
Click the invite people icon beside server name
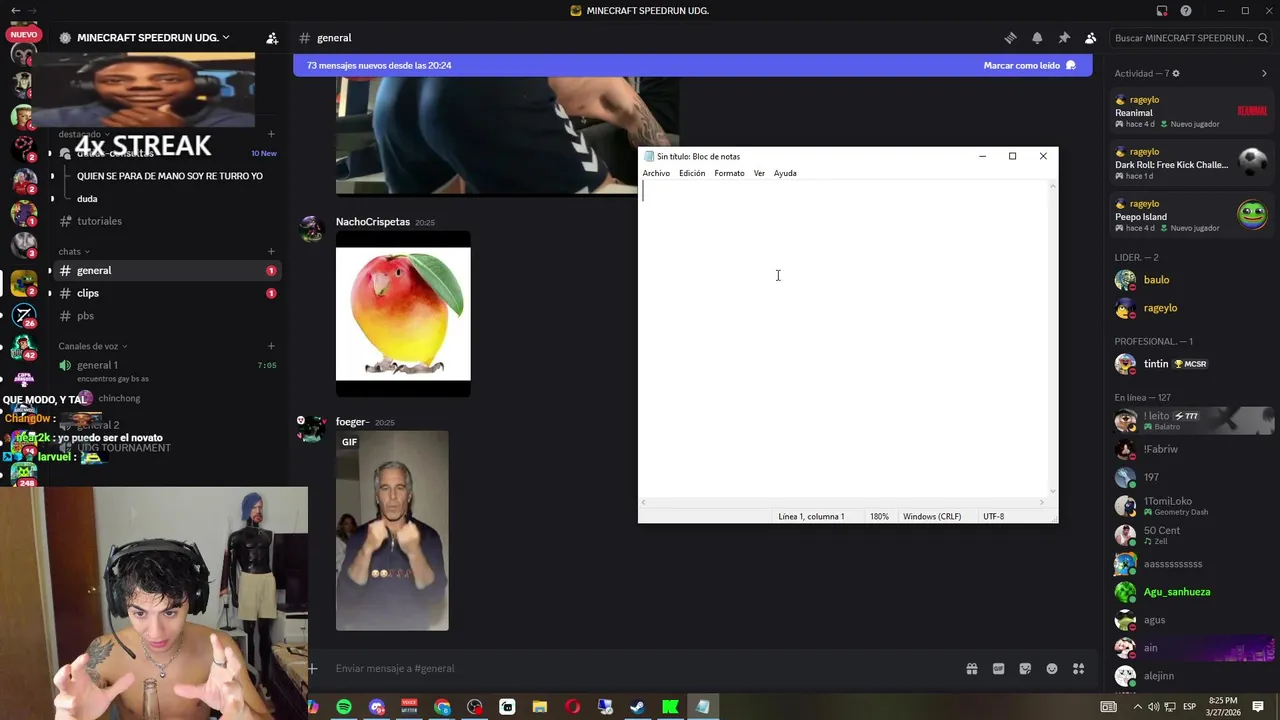(x=272, y=38)
